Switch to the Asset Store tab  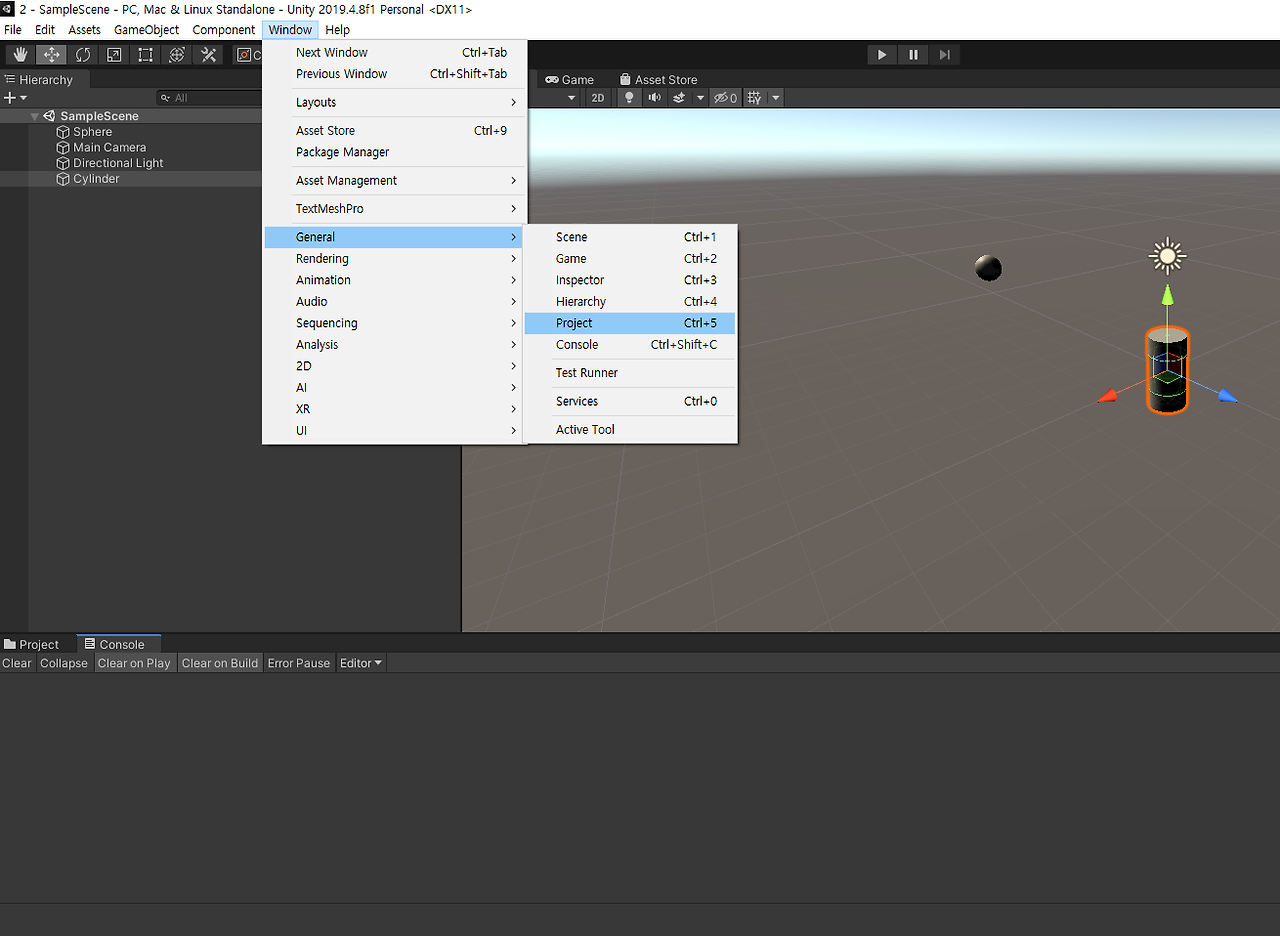coord(658,80)
